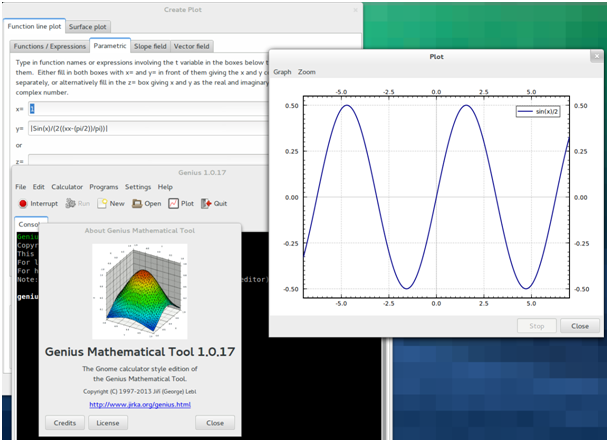
Task: Click the z= input field in Create Plot
Action: 148,160
